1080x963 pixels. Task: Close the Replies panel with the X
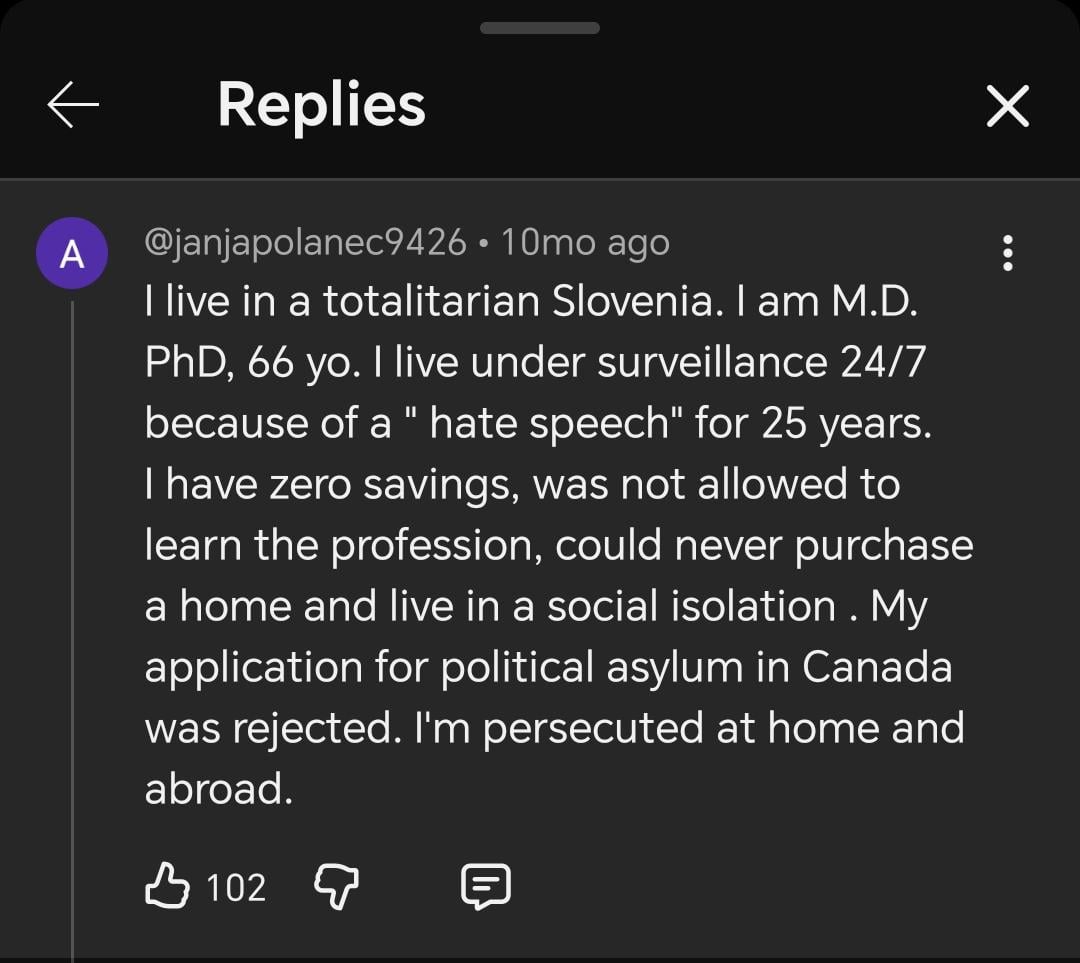1007,105
